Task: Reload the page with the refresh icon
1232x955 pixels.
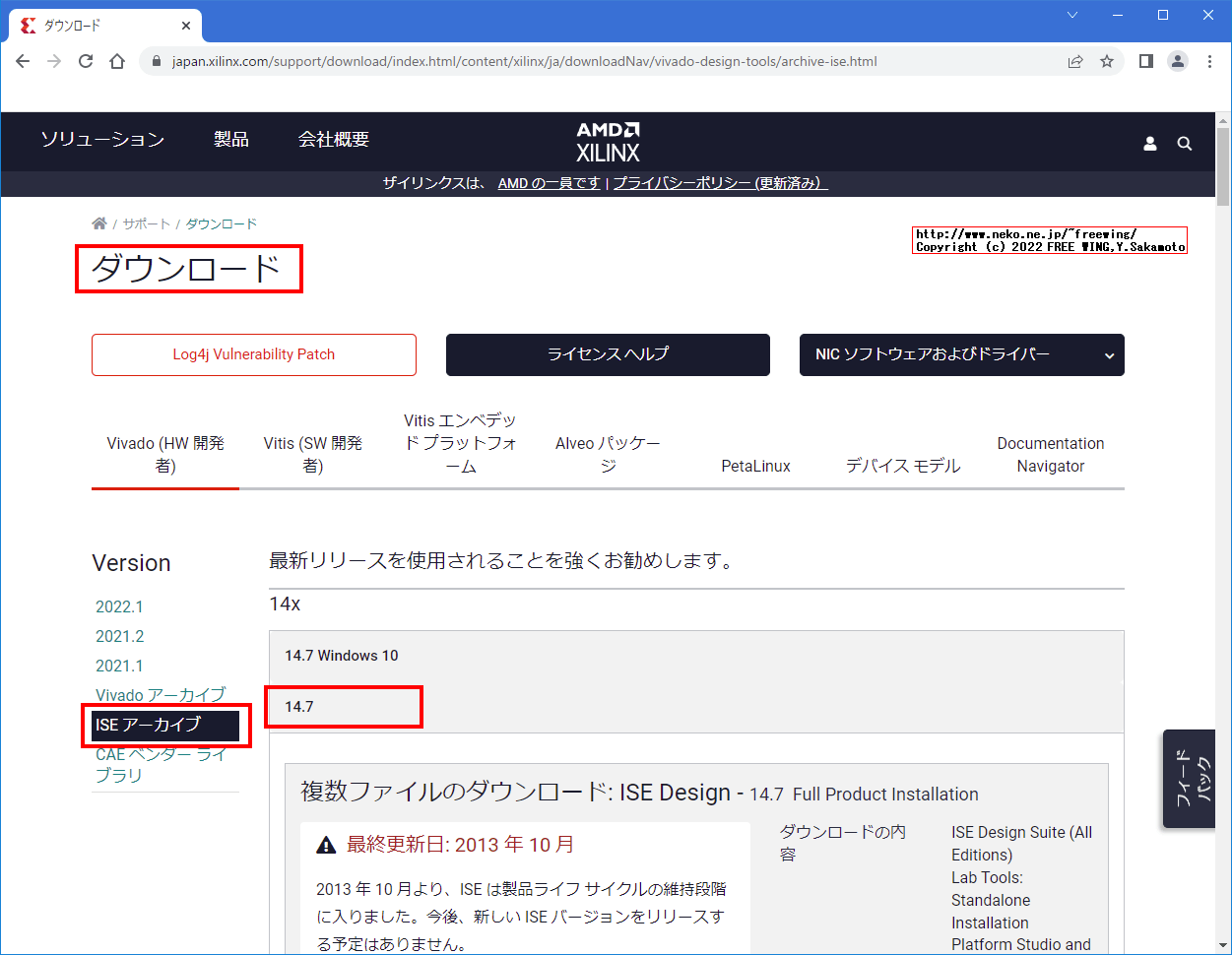Action: point(86,60)
